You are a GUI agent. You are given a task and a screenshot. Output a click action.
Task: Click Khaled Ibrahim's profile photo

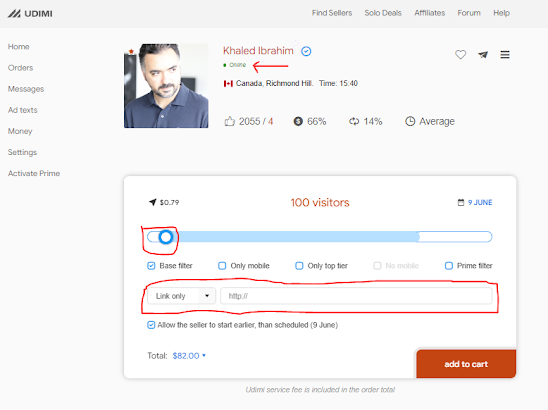[x=166, y=86]
